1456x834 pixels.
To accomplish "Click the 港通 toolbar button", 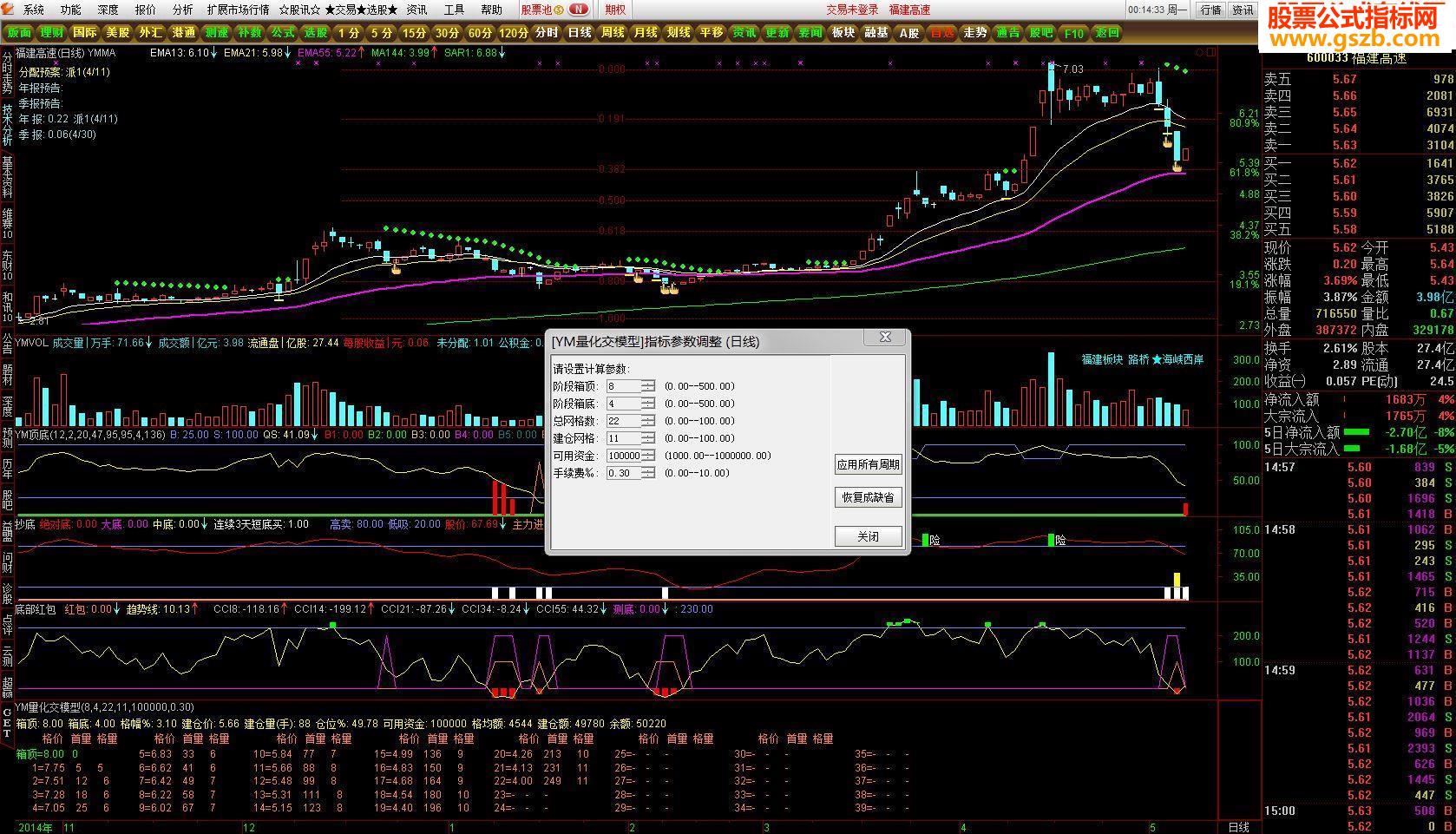I will (x=184, y=33).
